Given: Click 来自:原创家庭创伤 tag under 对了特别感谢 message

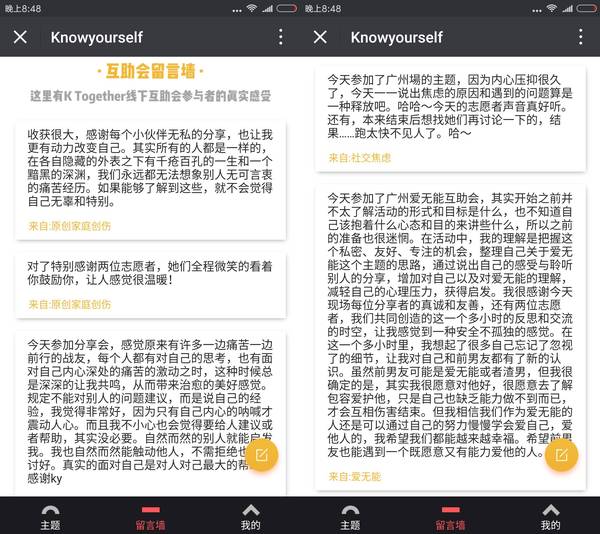Looking at the screenshot, I should [x=69, y=304].
